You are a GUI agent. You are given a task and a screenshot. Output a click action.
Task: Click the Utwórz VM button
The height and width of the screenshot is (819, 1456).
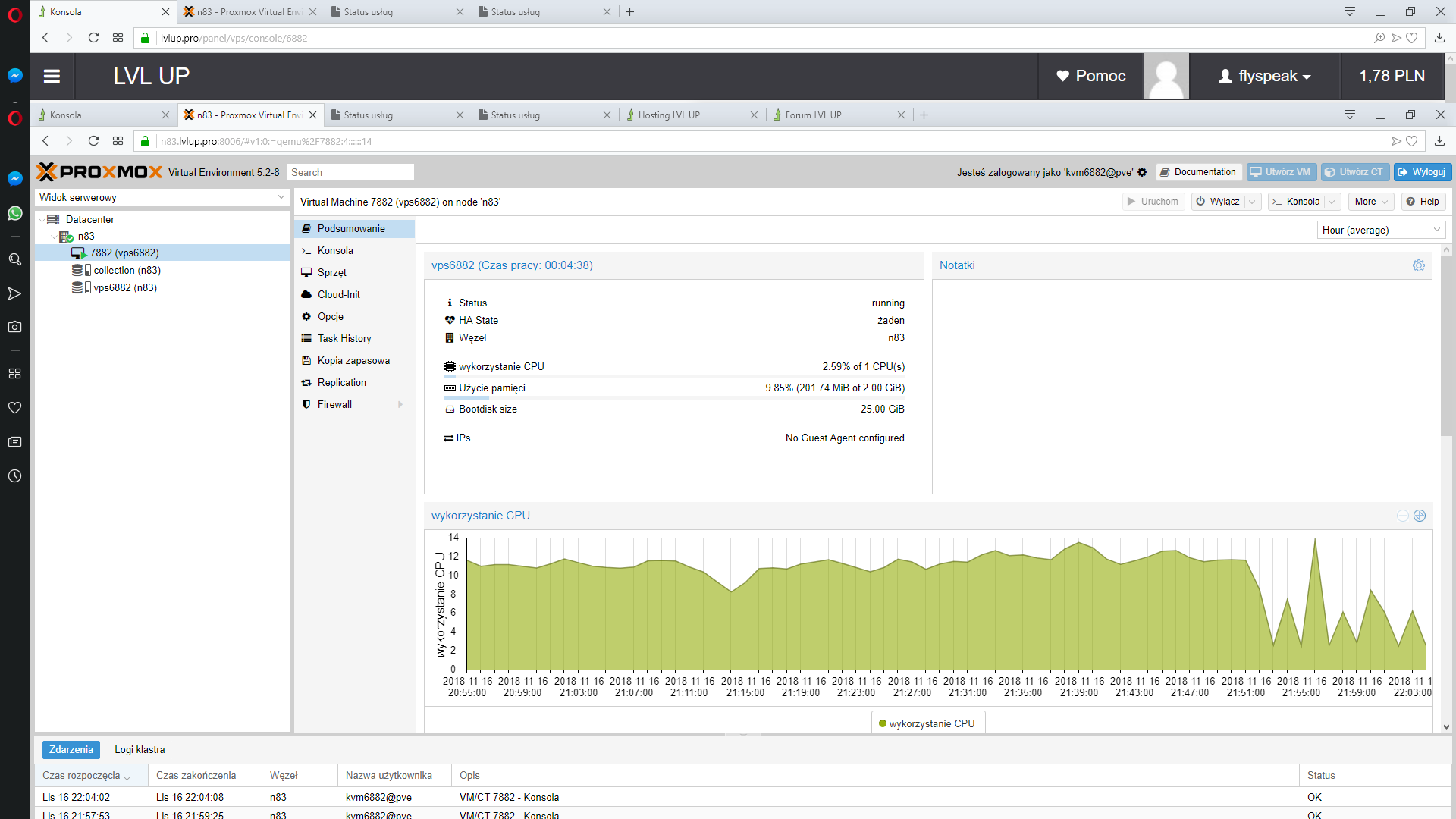click(x=1280, y=172)
